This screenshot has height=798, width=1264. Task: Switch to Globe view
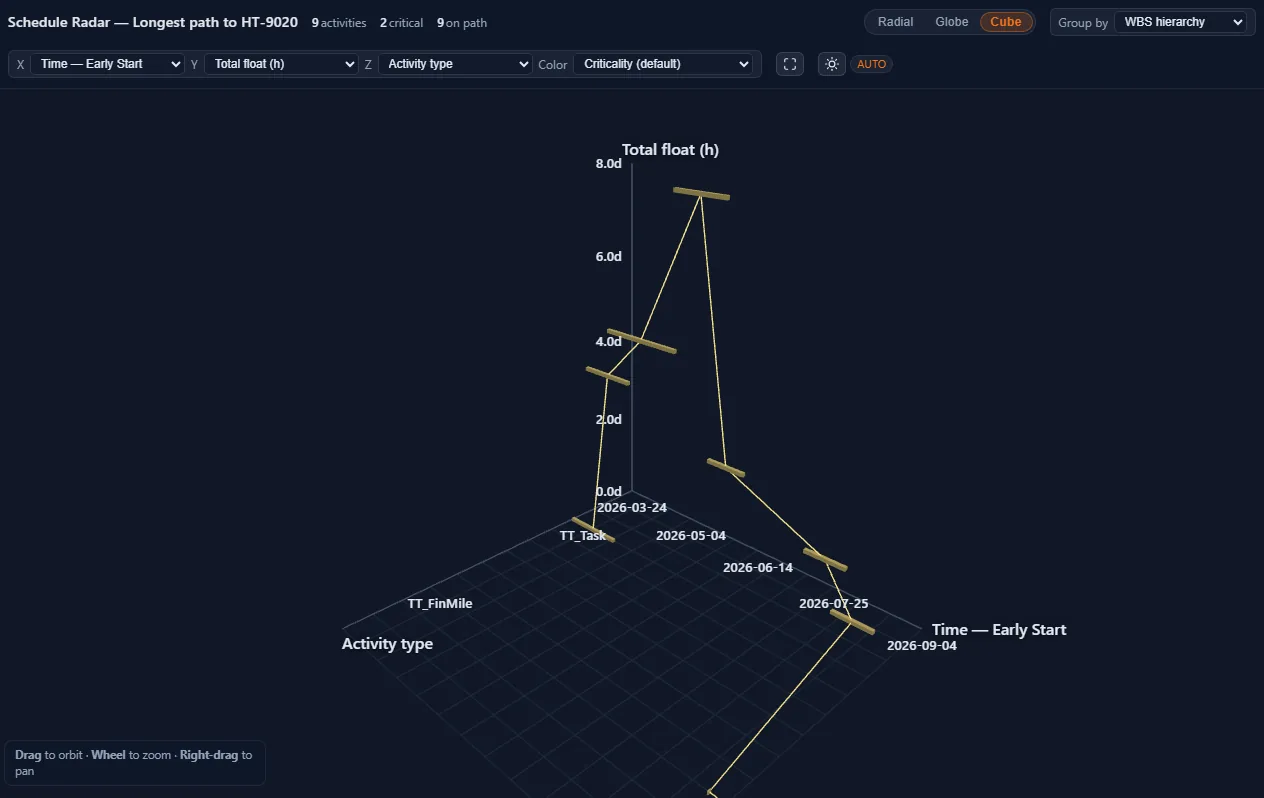(x=951, y=22)
